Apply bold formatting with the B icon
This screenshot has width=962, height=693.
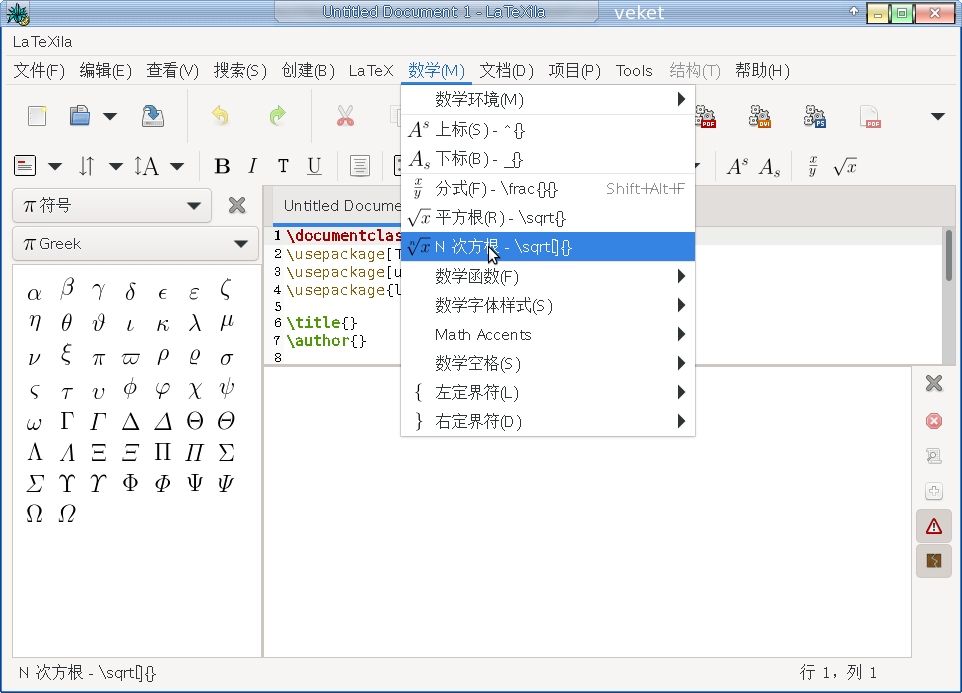pyautogui.click(x=222, y=166)
